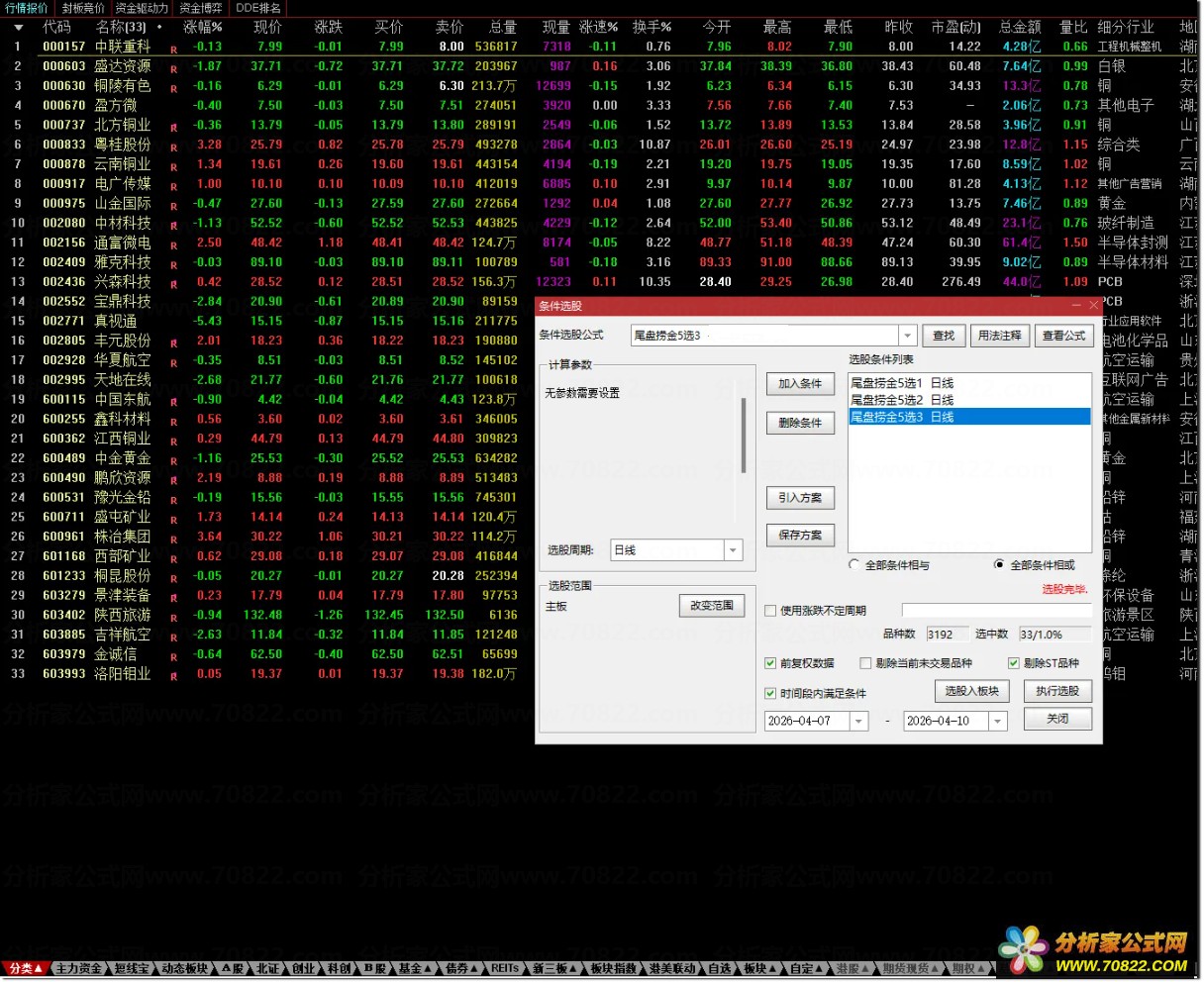Uncheck the 剔除ST品种 option
Screen dimensions: 1204x982
pyautogui.click(x=1014, y=663)
